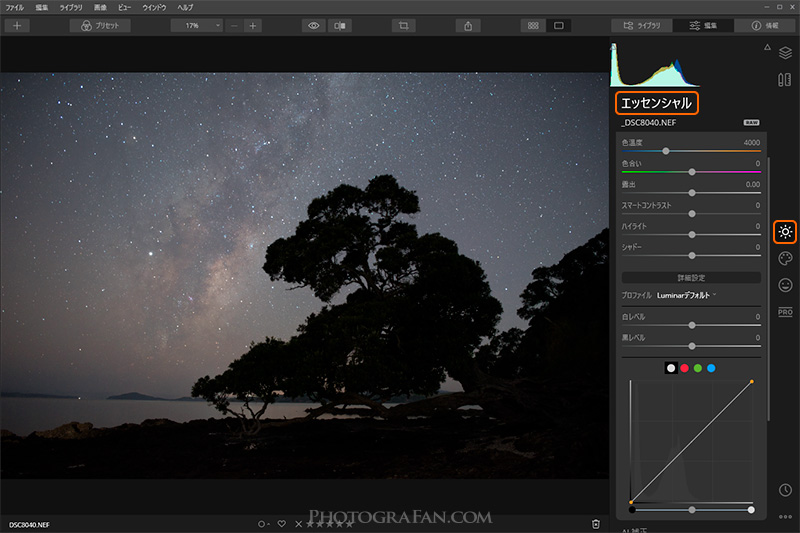
Task: Switch to single image view
Action: pyautogui.click(x=559, y=26)
